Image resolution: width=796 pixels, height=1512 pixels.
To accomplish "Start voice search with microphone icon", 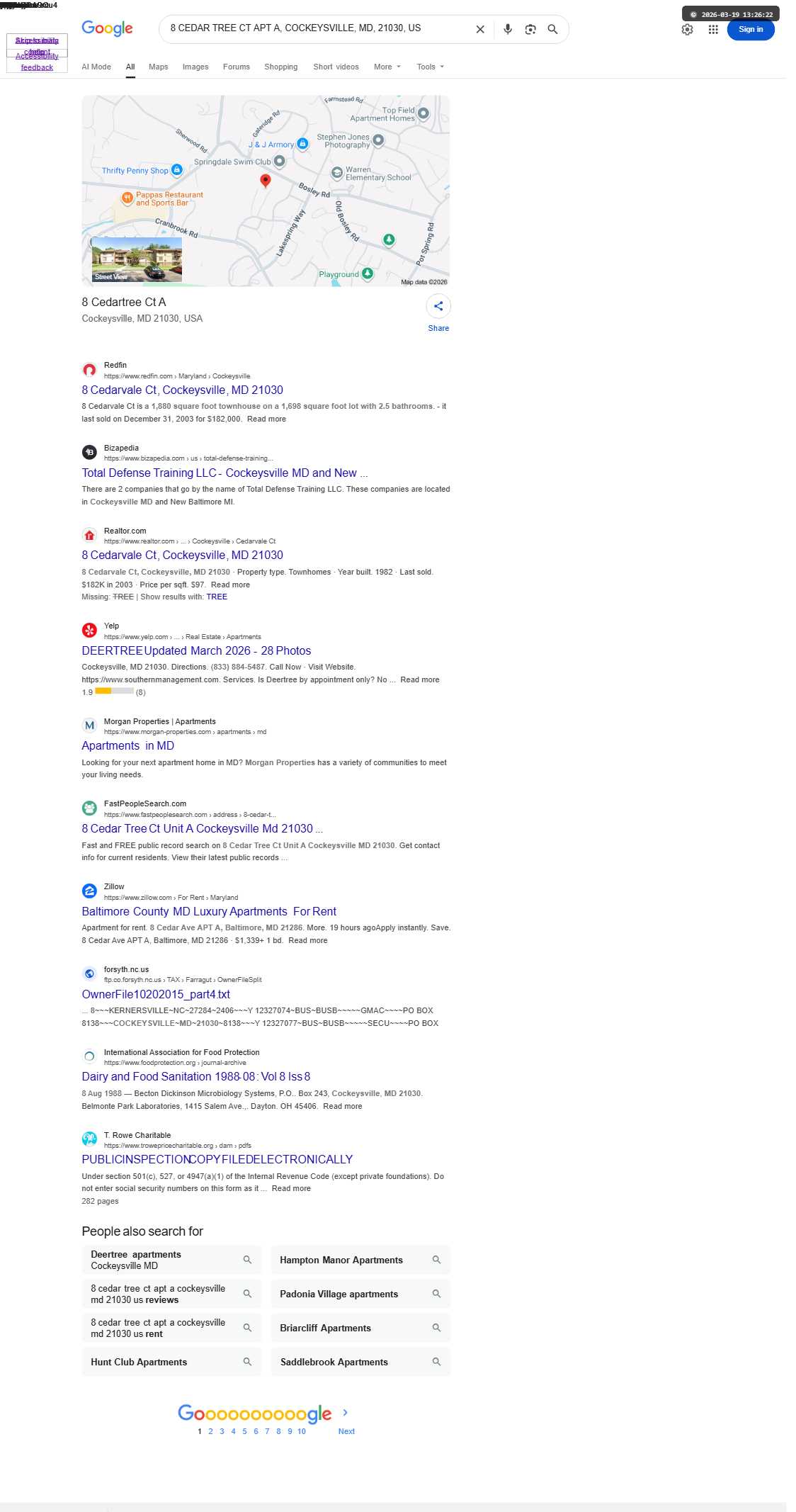I will pyautogui.click(x=508, y=29).
